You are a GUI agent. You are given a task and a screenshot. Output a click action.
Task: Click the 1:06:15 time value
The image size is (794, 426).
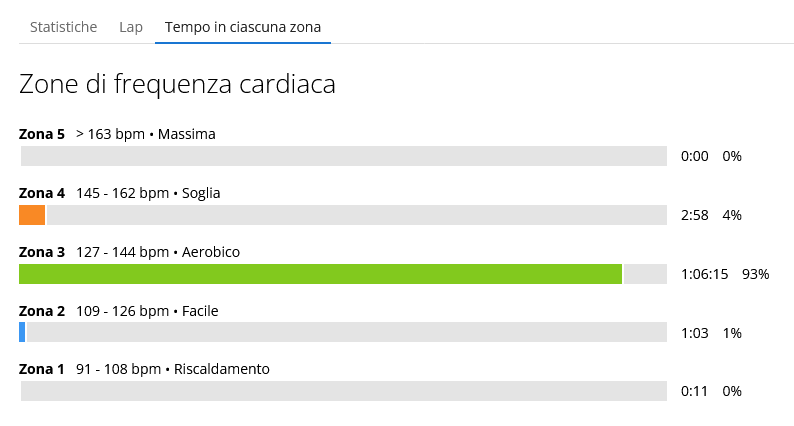[704, 274]
